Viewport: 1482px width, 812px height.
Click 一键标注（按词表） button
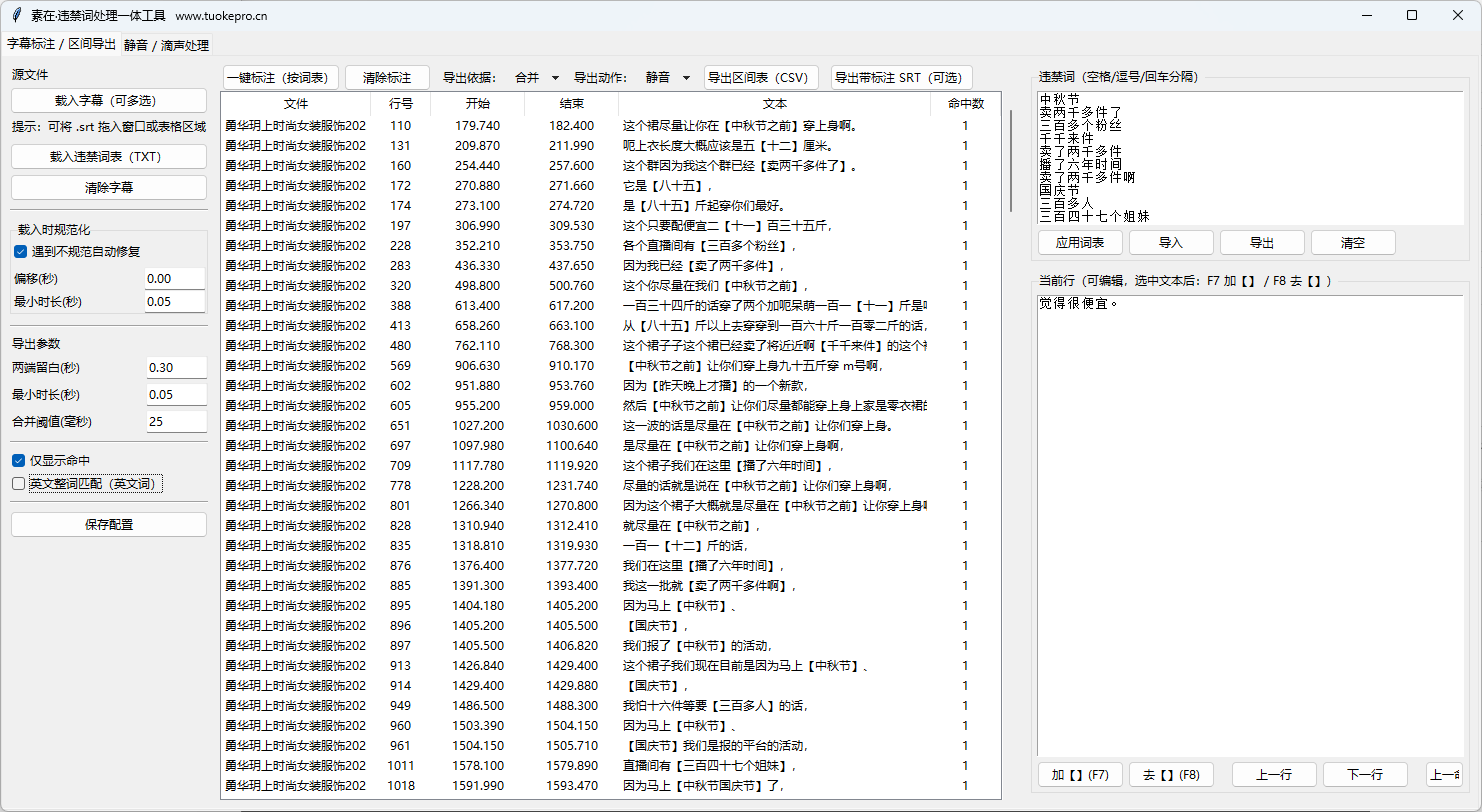(x=280, y=77)
